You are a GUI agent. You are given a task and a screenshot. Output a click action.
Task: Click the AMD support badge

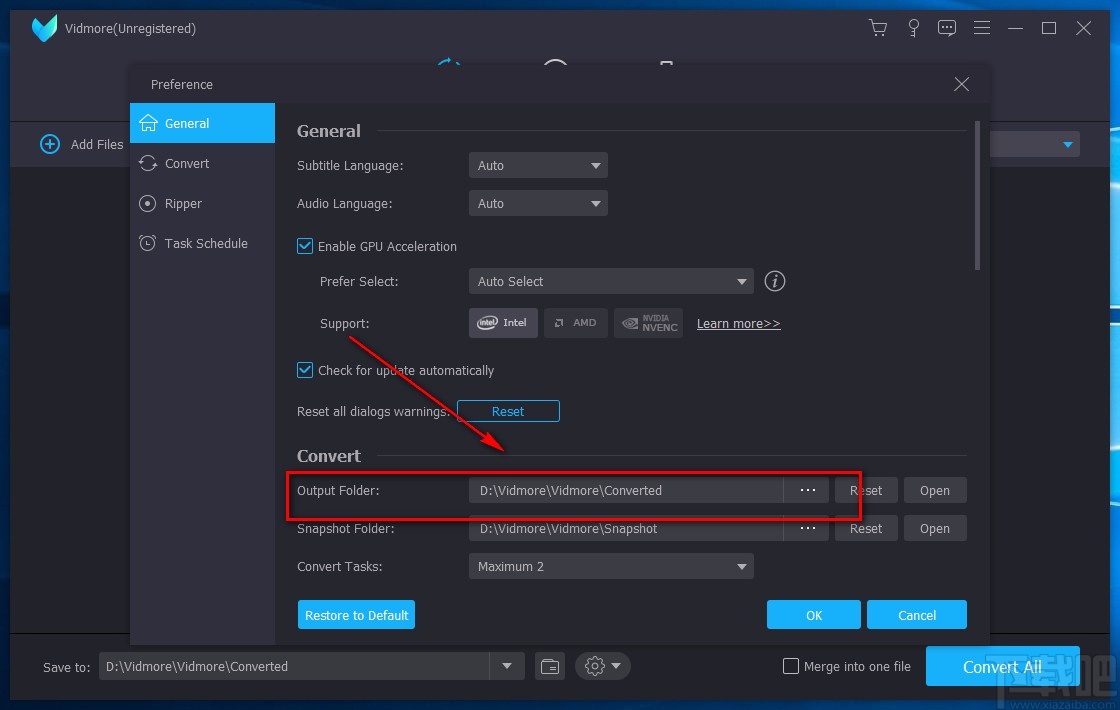coord(576,323)
